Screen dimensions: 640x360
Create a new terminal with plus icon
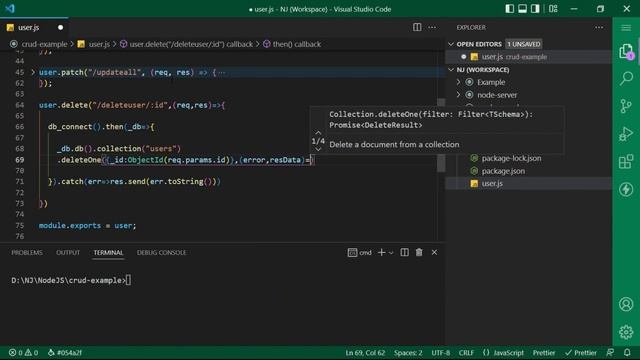coord(381,253)
